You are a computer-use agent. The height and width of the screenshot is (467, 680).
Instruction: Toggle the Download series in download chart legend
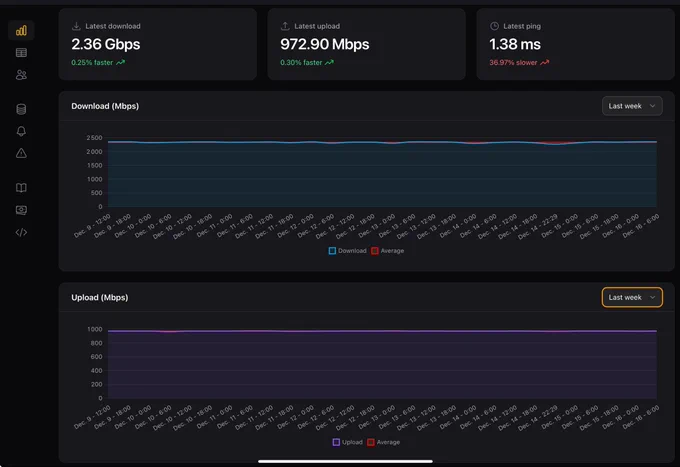click(347, 251)
